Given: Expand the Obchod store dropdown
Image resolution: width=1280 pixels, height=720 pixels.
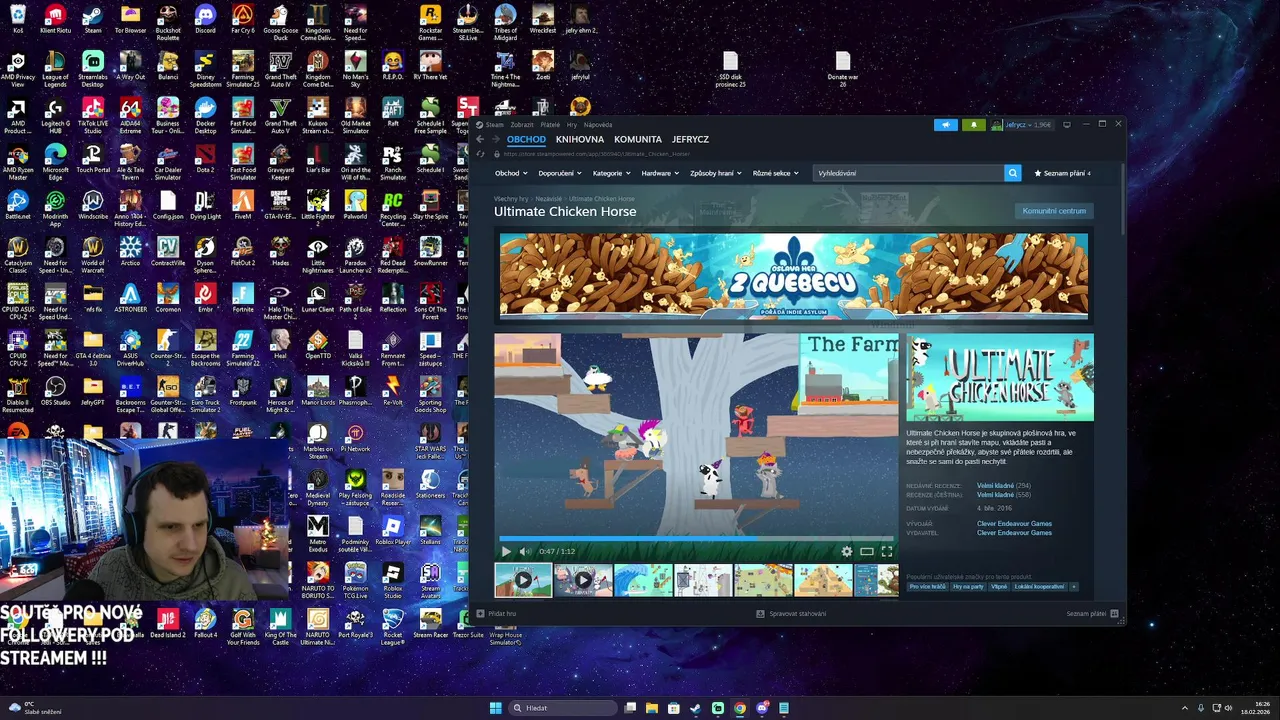Looking at the screenshot, I should (510, 173).
